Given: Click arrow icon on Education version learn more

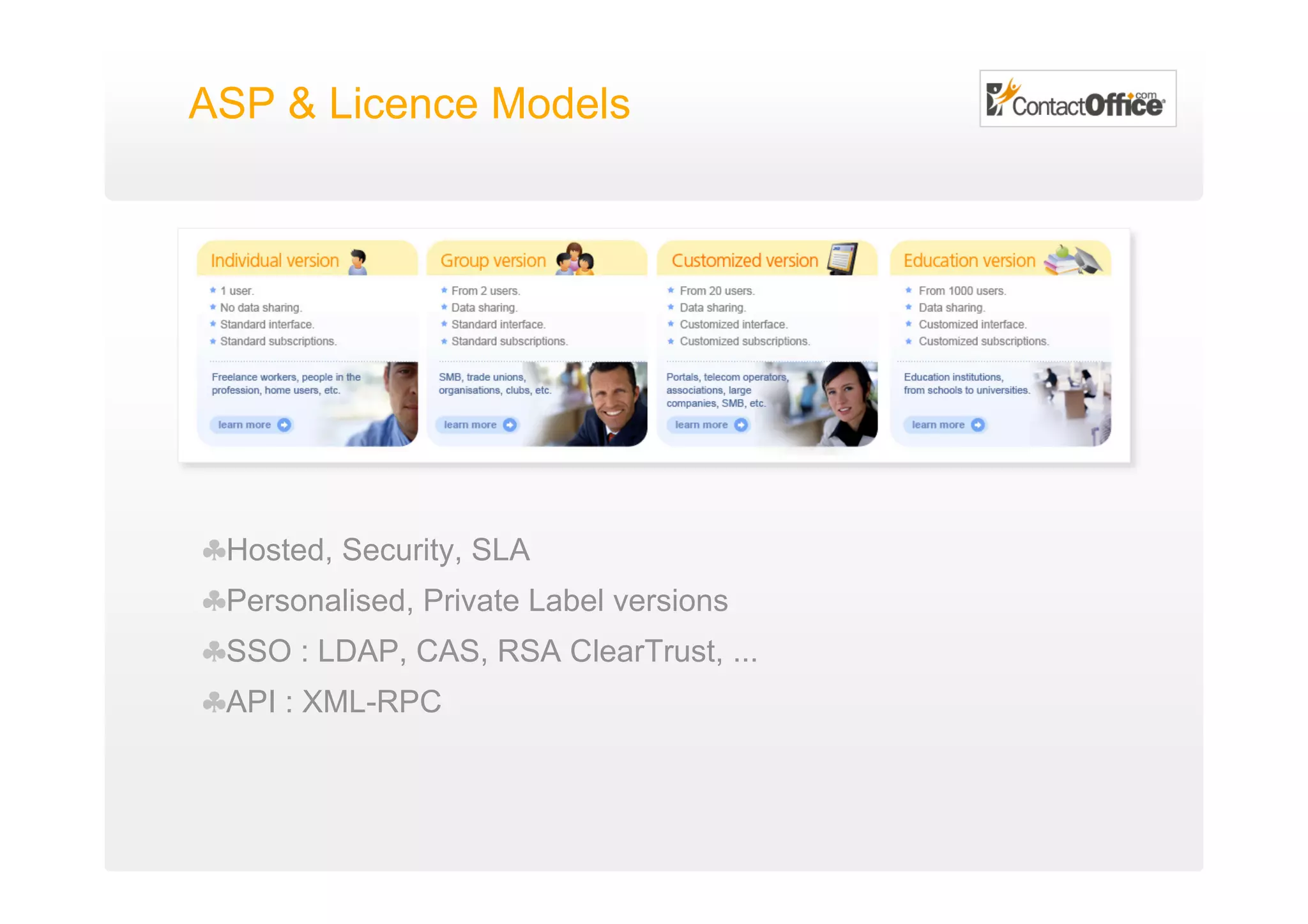Looking at the screenshot, I should click(978, 425).
